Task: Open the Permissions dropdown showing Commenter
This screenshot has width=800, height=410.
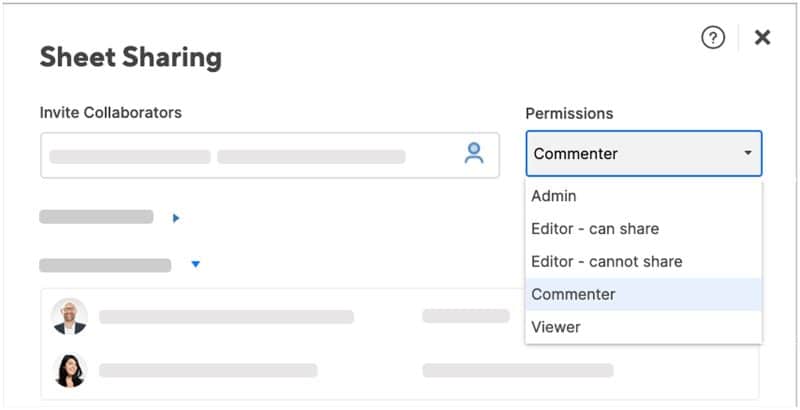Action: tap(644, 153)
